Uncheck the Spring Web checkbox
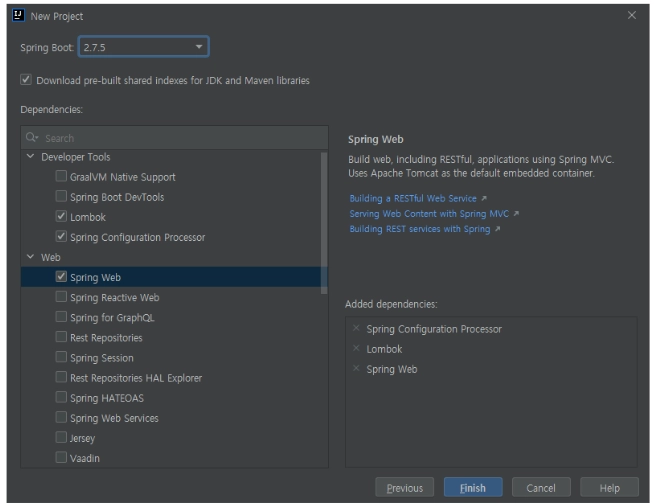 pos(61,277)
